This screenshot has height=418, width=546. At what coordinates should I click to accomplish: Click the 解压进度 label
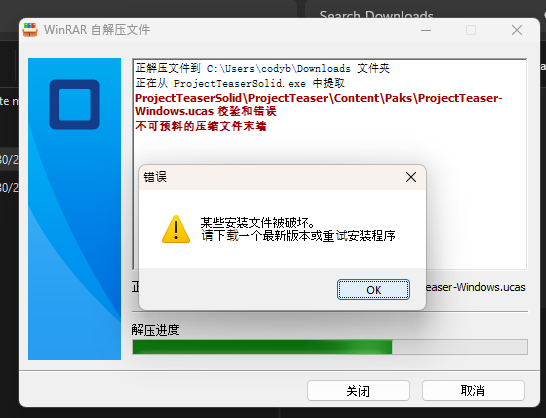[x=155, y=330]
